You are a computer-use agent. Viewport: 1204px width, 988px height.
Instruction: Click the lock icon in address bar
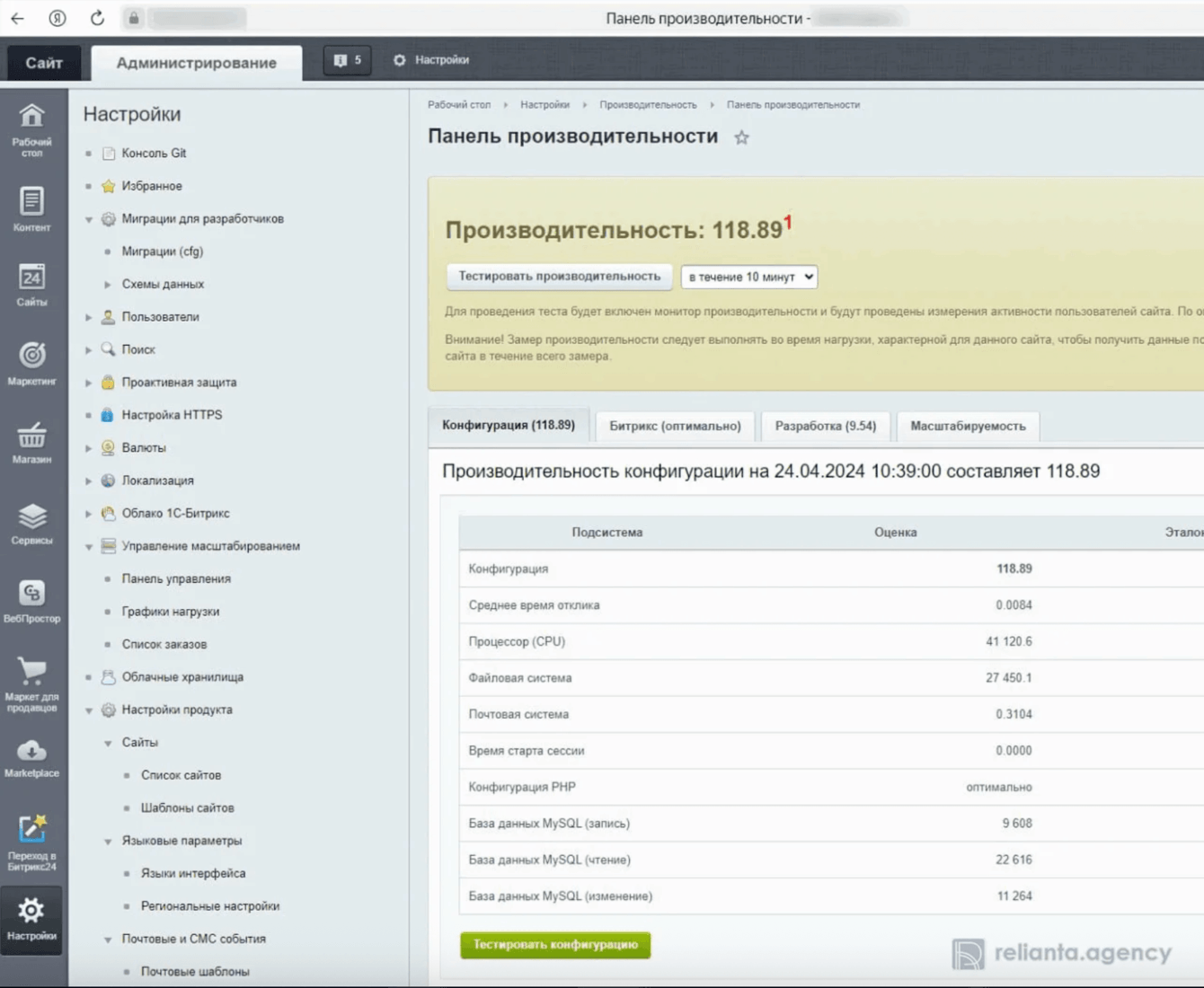[134, 18]
